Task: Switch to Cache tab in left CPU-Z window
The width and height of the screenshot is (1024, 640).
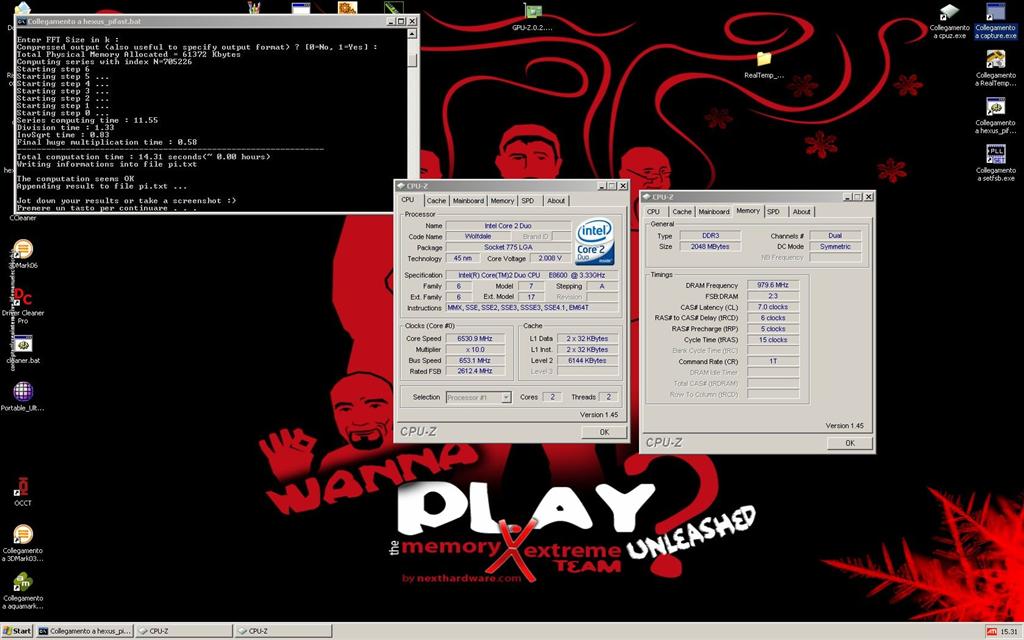Action: click(436, 200)
